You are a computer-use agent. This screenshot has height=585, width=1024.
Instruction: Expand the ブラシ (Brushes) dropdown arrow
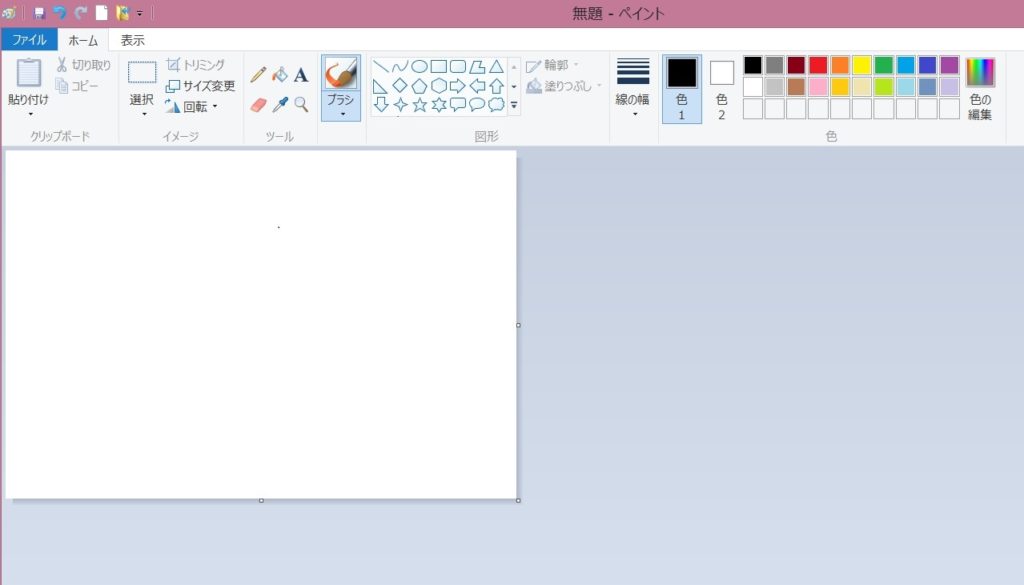pyautogui.click(x=341, y=114)
